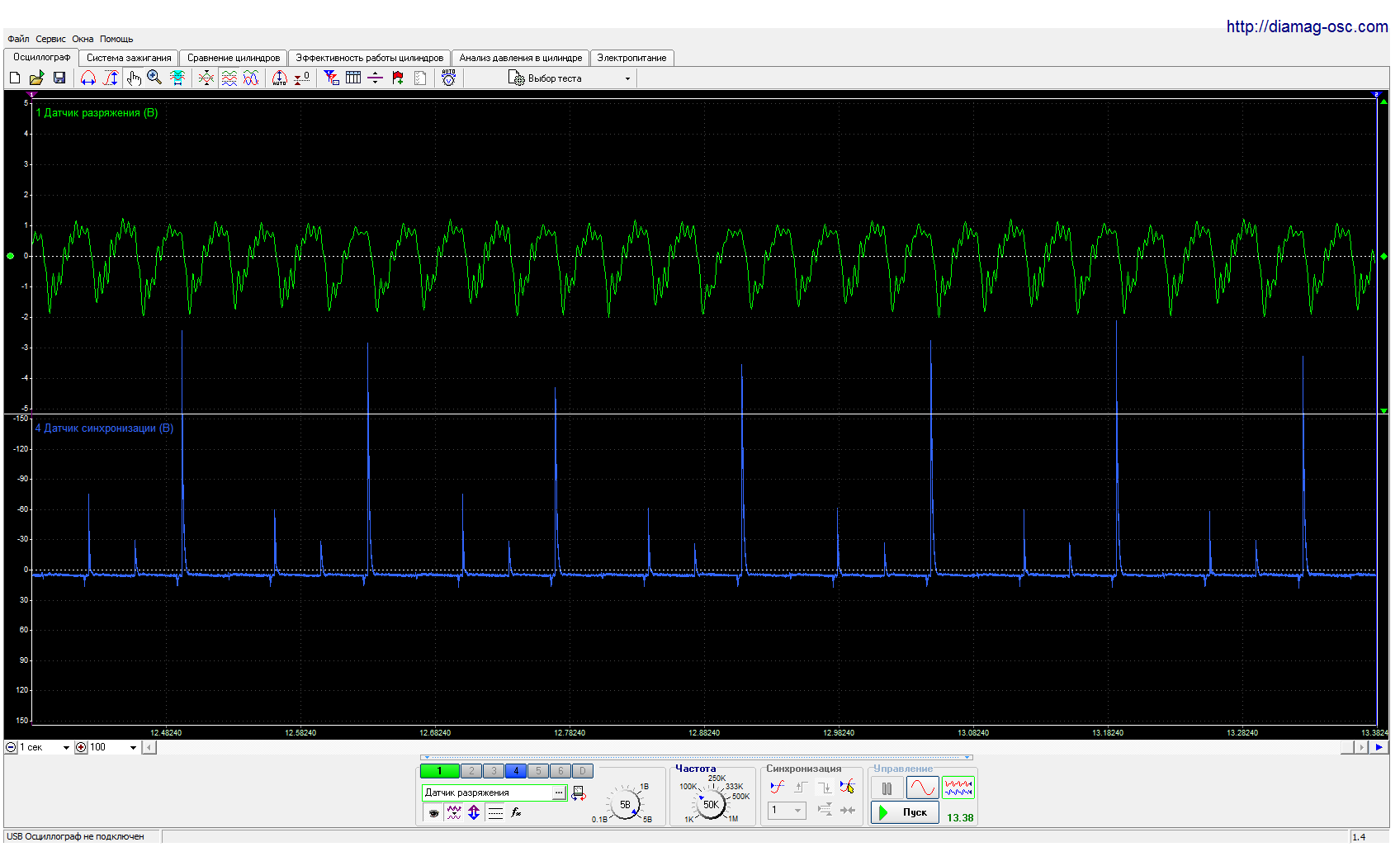Toggle the purple waveform filter button
The image size is (1400, 847).
coord(454,812)
